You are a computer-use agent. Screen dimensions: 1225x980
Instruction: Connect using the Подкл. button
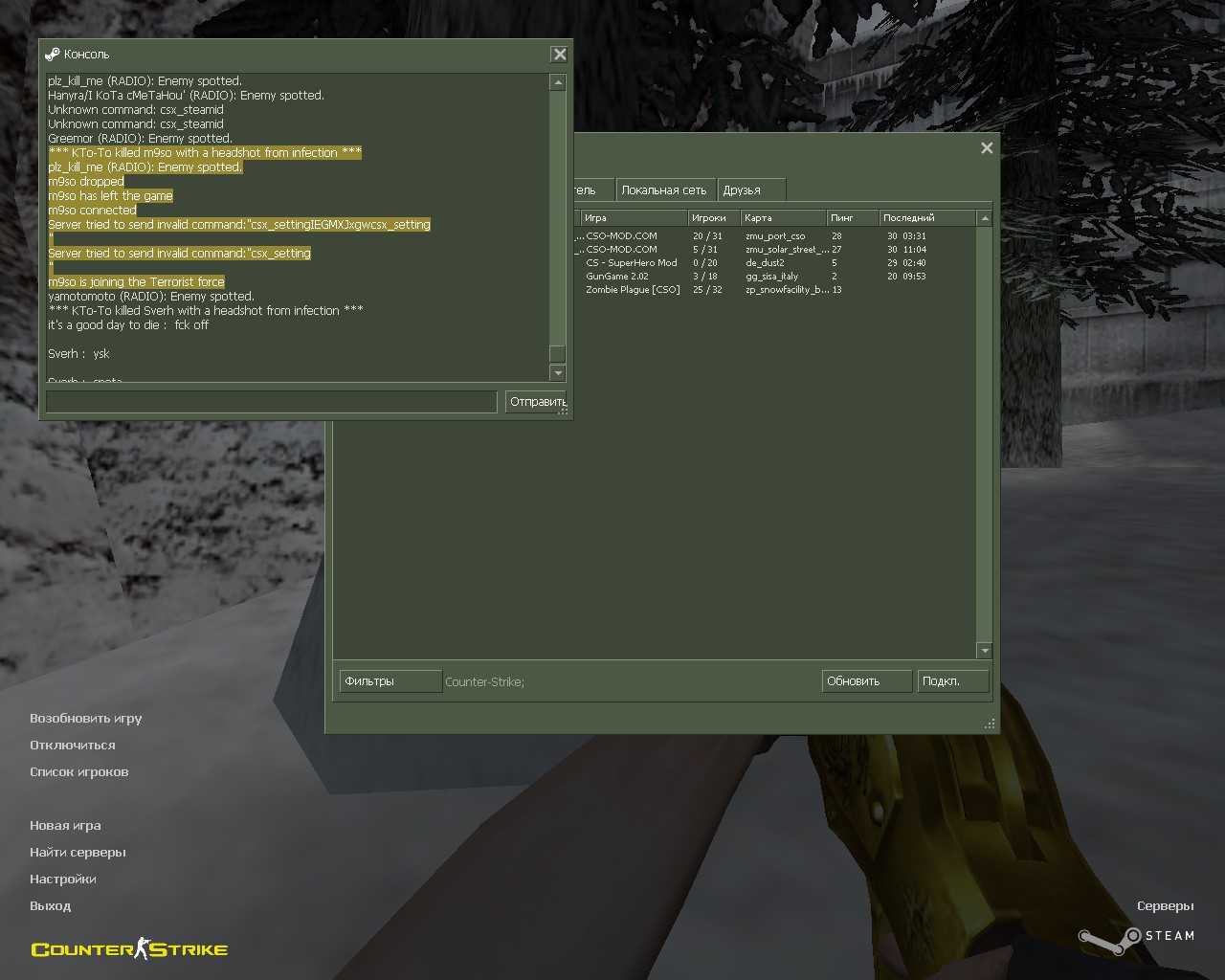click(951, 681)
